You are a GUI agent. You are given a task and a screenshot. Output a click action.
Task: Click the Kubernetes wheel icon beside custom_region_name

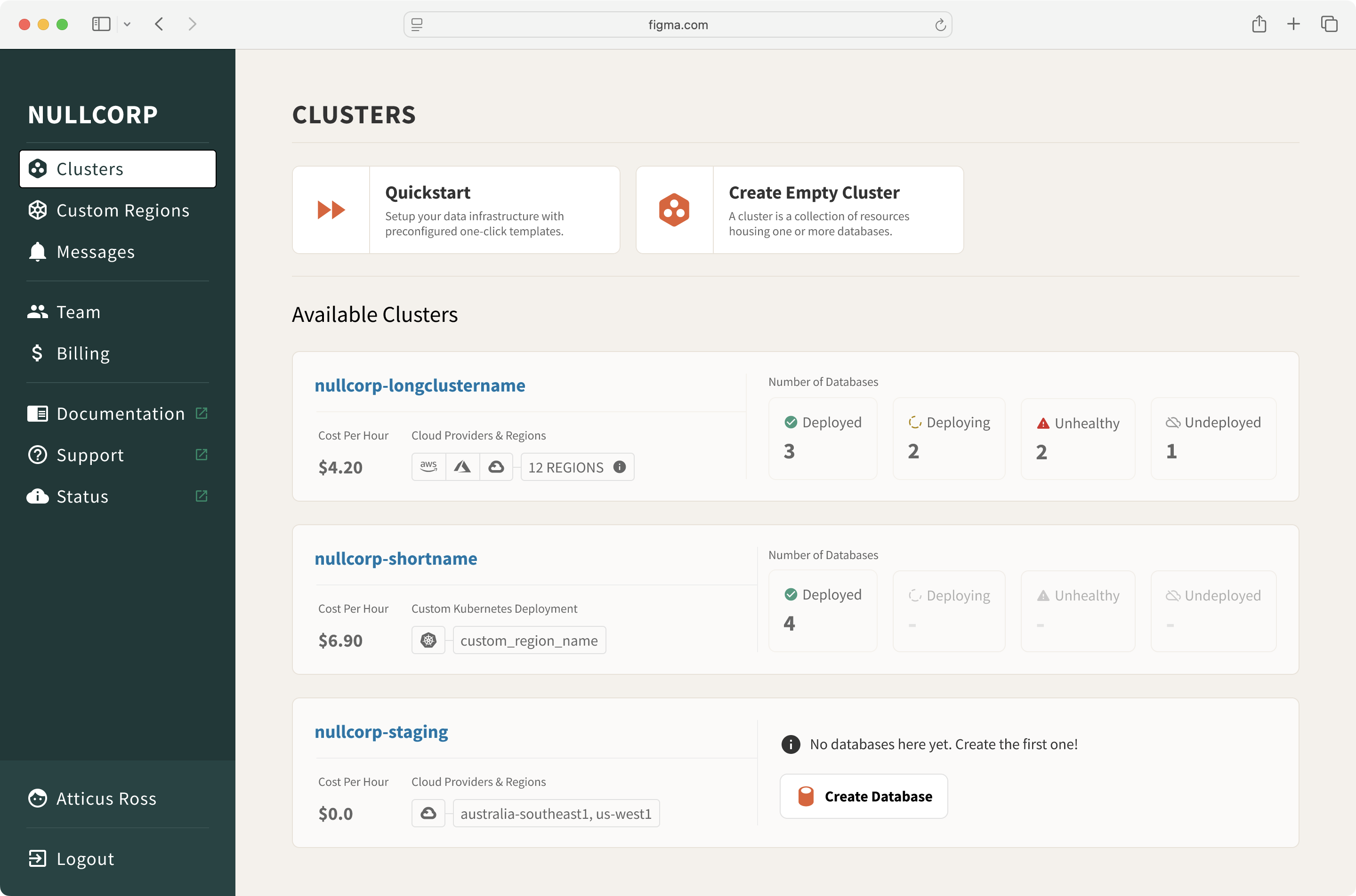click(x=428, y=640)
